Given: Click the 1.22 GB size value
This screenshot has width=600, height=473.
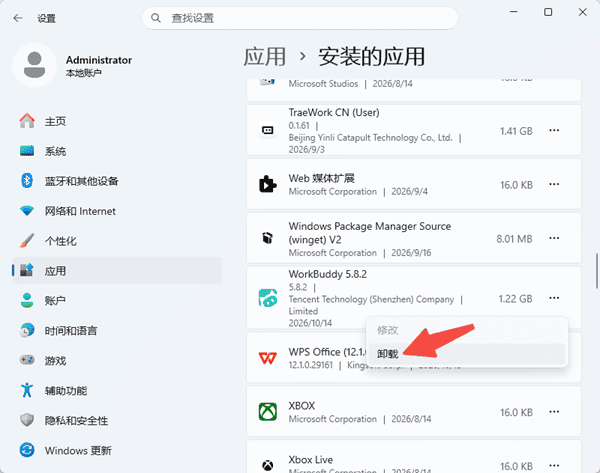Looking at the screenshot, I should tap(515, 298).
